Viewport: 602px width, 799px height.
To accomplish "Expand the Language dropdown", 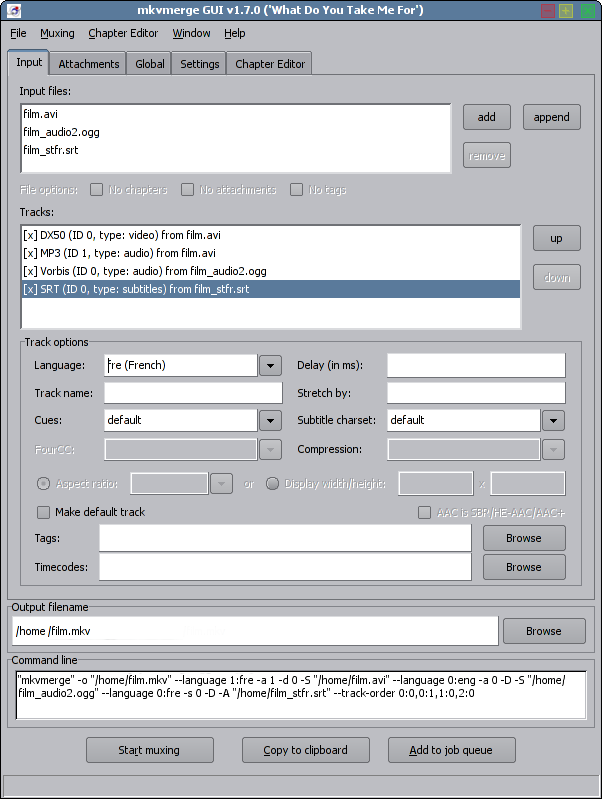I will point(270,365).
